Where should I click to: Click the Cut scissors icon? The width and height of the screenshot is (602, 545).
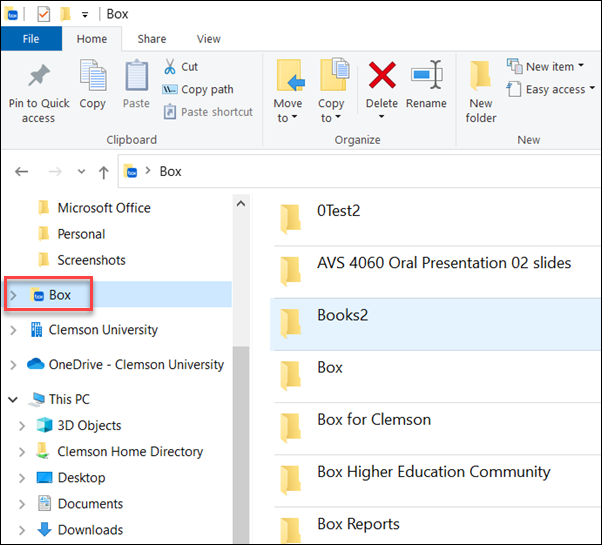point(170,66)
